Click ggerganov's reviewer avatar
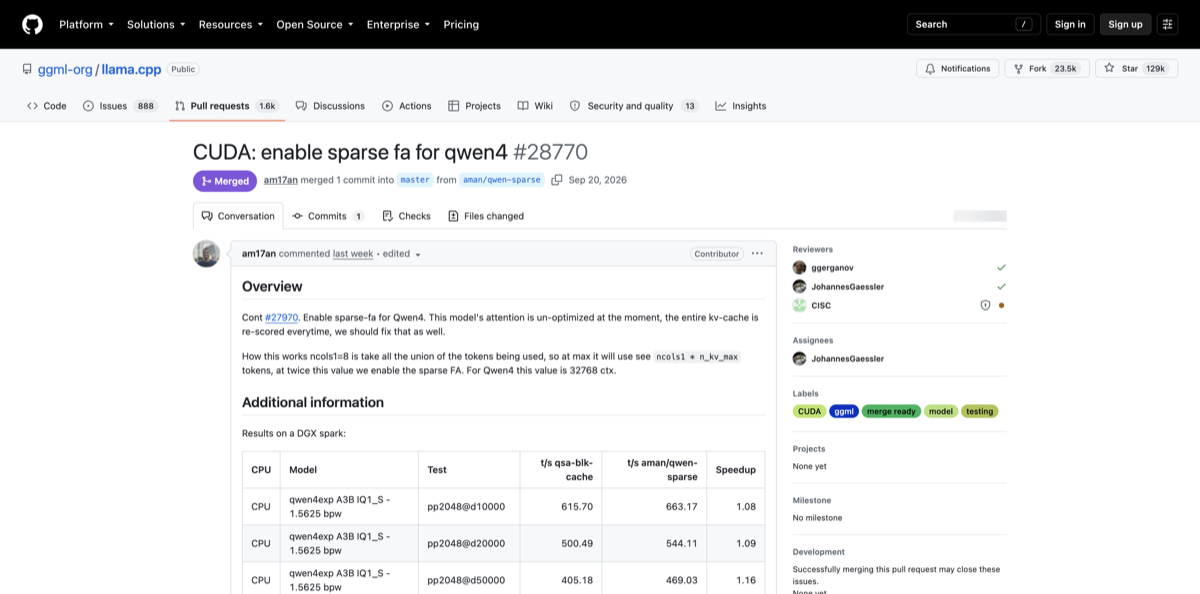The width and height of the screenshot is (1200, 594). click(799, 268)
